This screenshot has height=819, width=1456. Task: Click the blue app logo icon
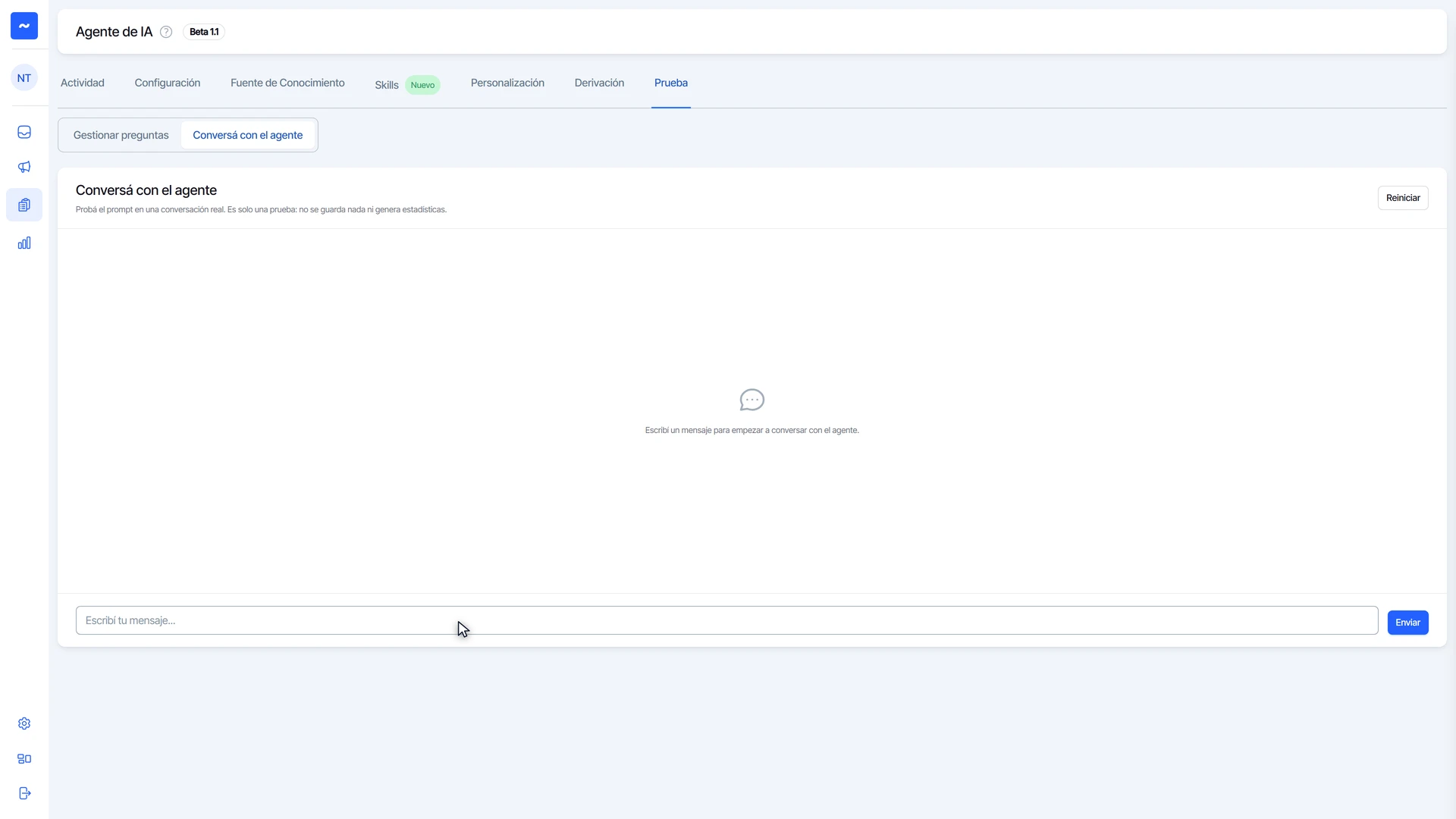(24, 26)
